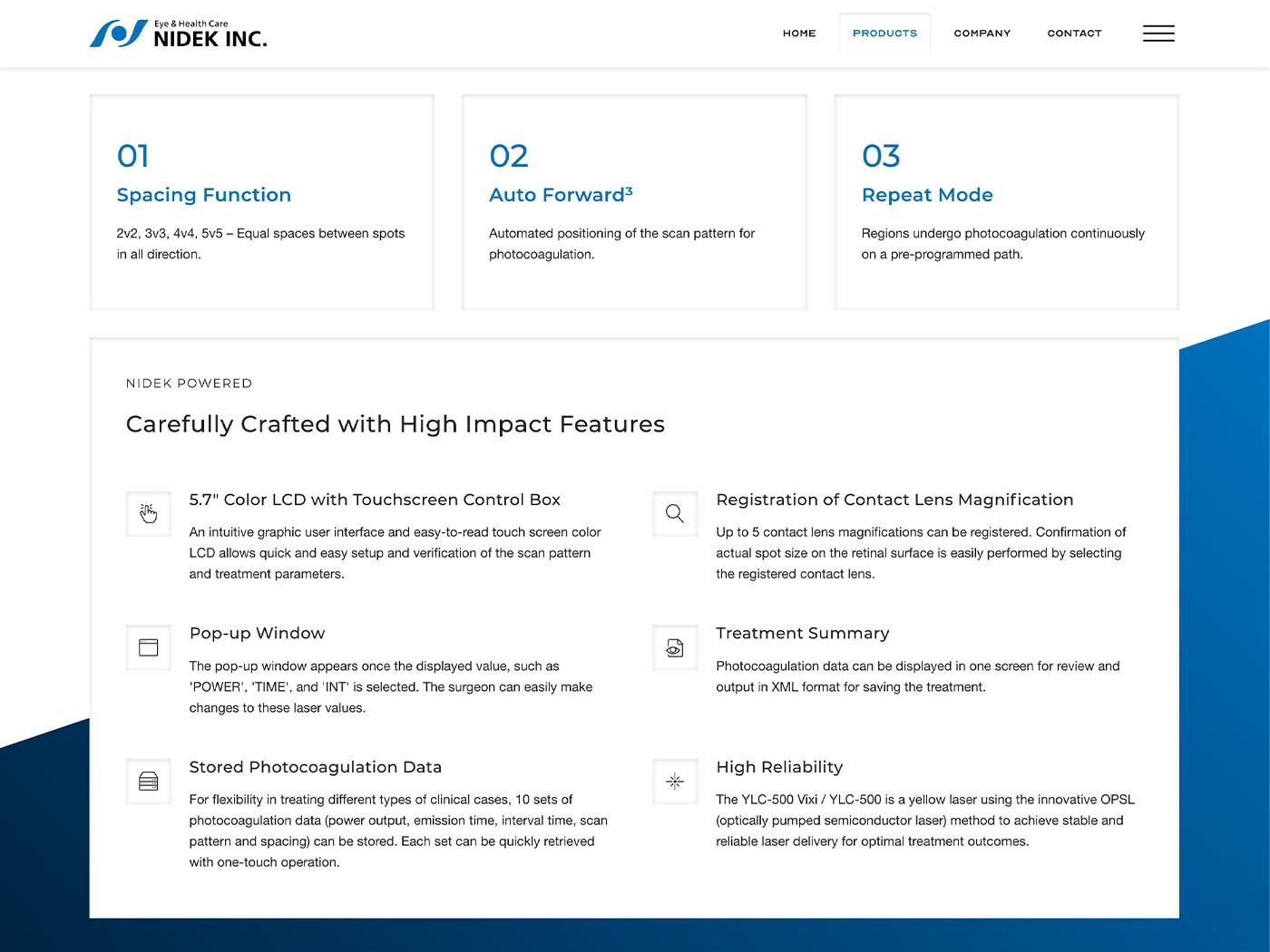Click the touchscreen hand icon
1270x952 pixels.
click(x=149, y=514)
